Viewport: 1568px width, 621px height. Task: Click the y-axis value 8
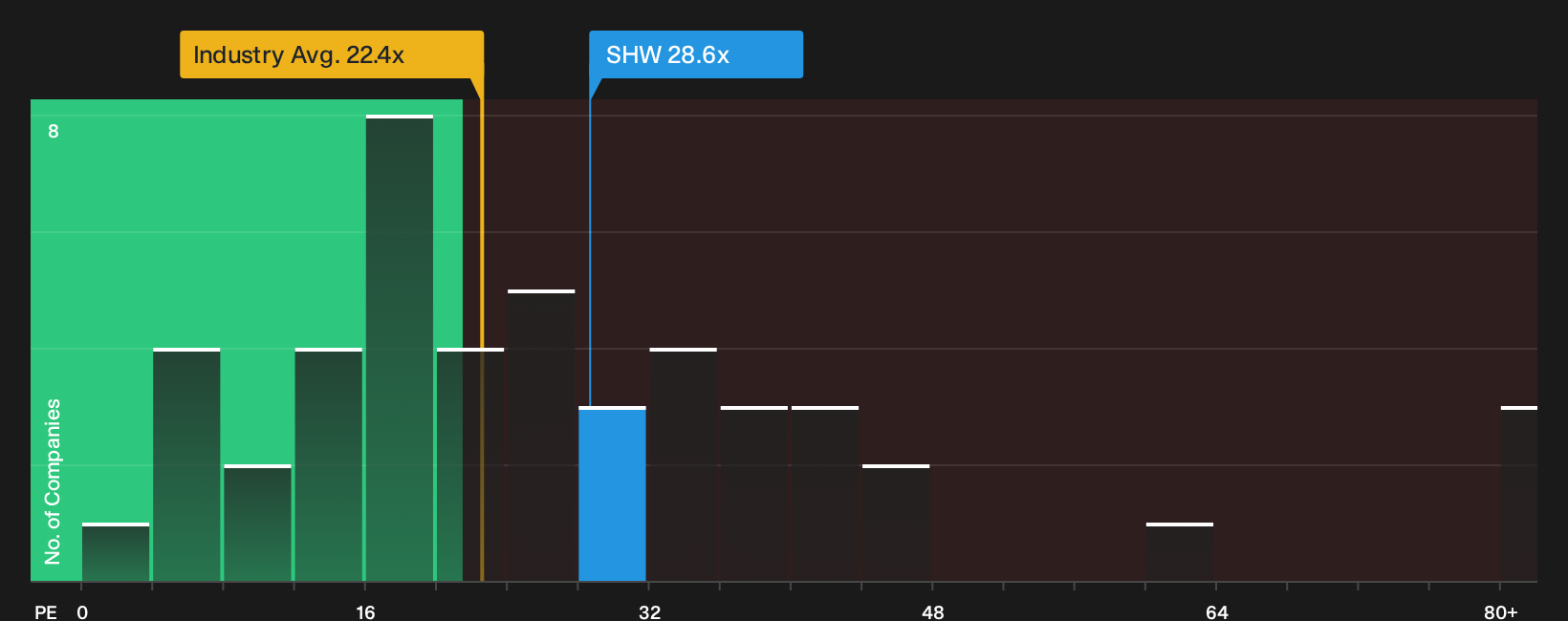click(x=54, y=131)
